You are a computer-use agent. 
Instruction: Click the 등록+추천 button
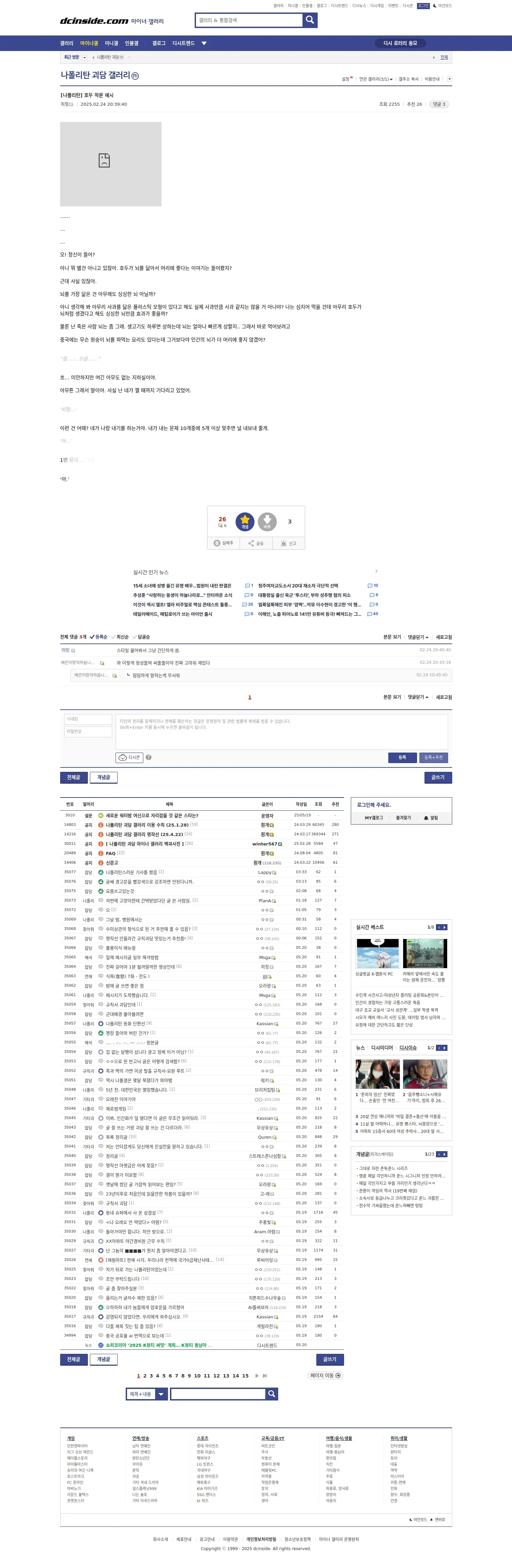(434, 757)
